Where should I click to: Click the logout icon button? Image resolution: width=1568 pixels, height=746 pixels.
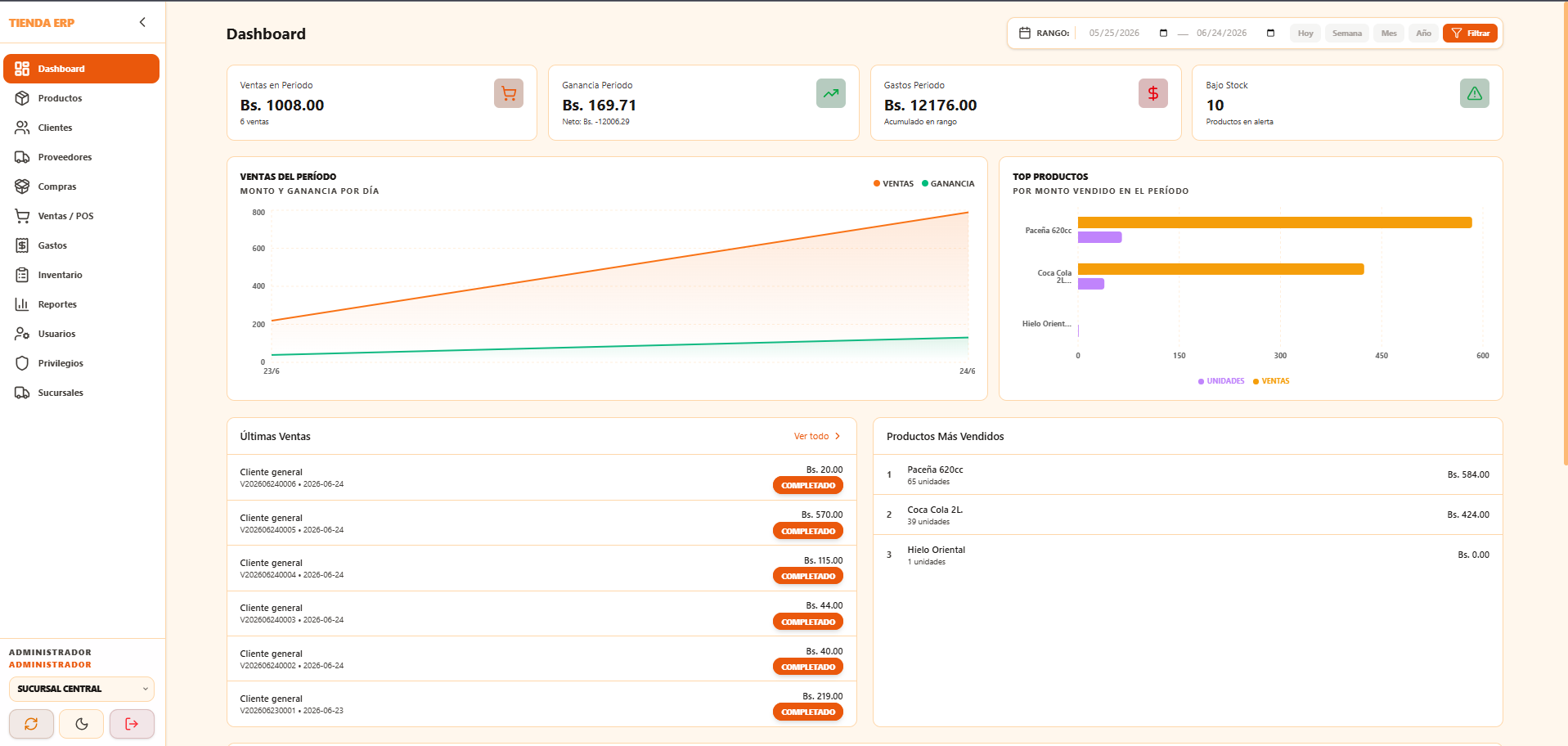(x=132, y=724)
